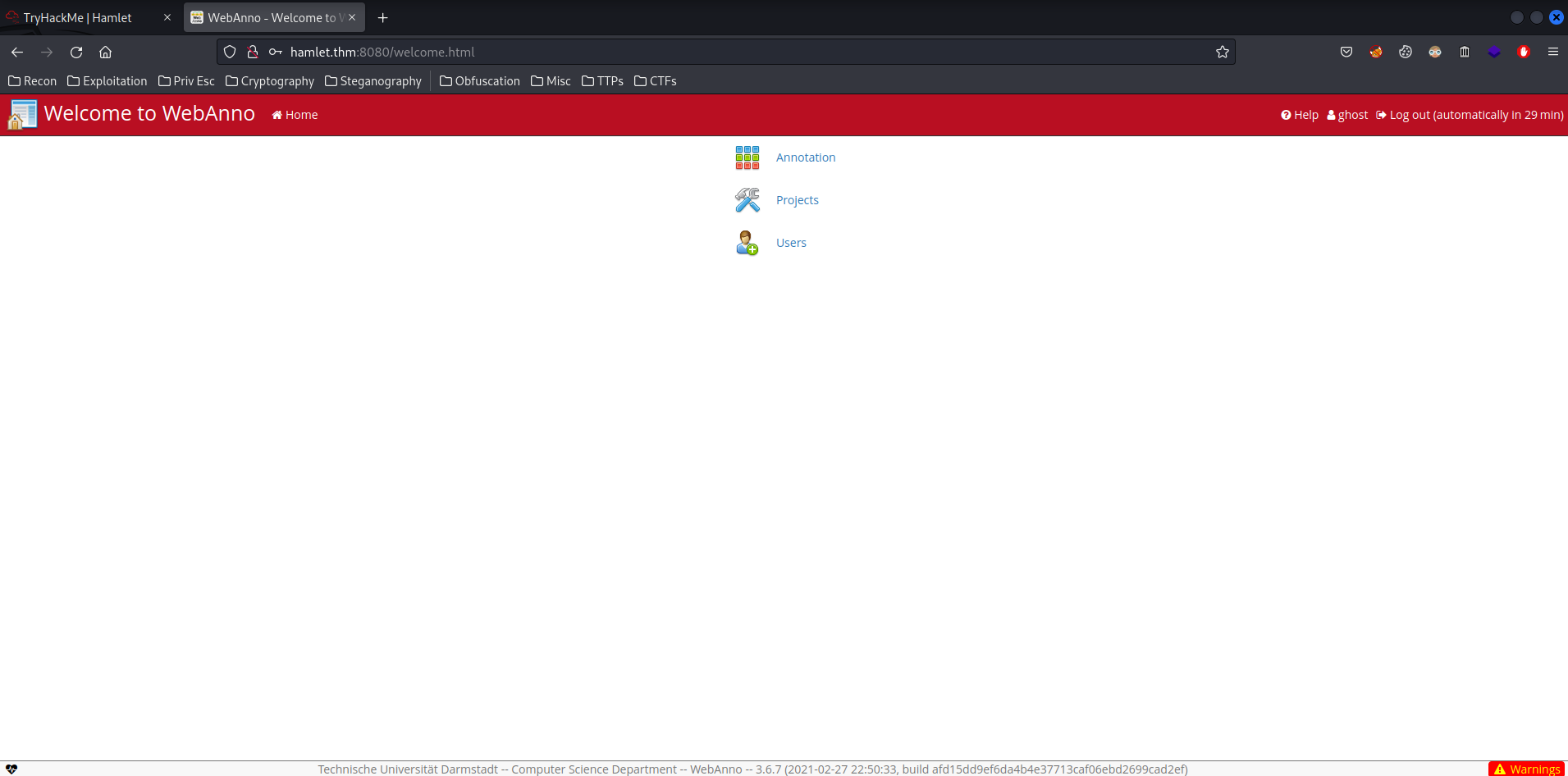
Task: Open the Steganography bookmarks folder
Action: point(373,81)
